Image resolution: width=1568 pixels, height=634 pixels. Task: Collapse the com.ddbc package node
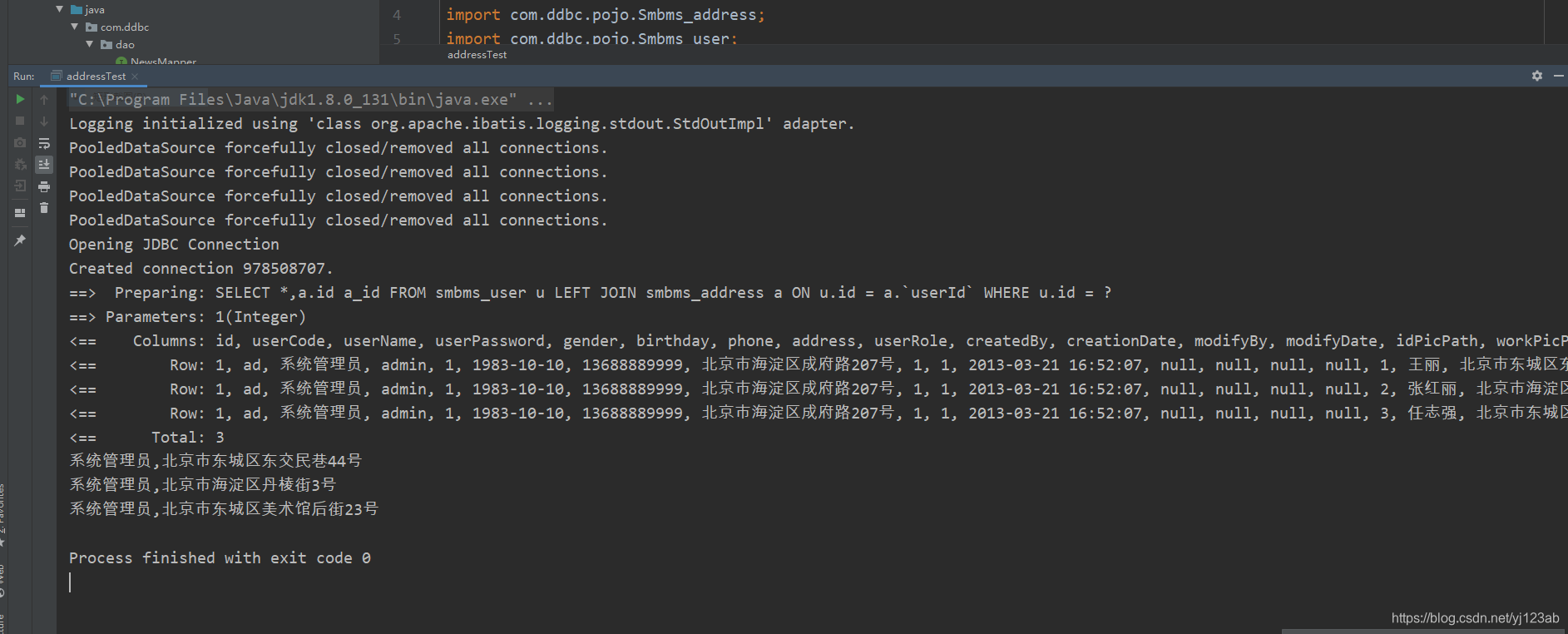coord(75,27)
